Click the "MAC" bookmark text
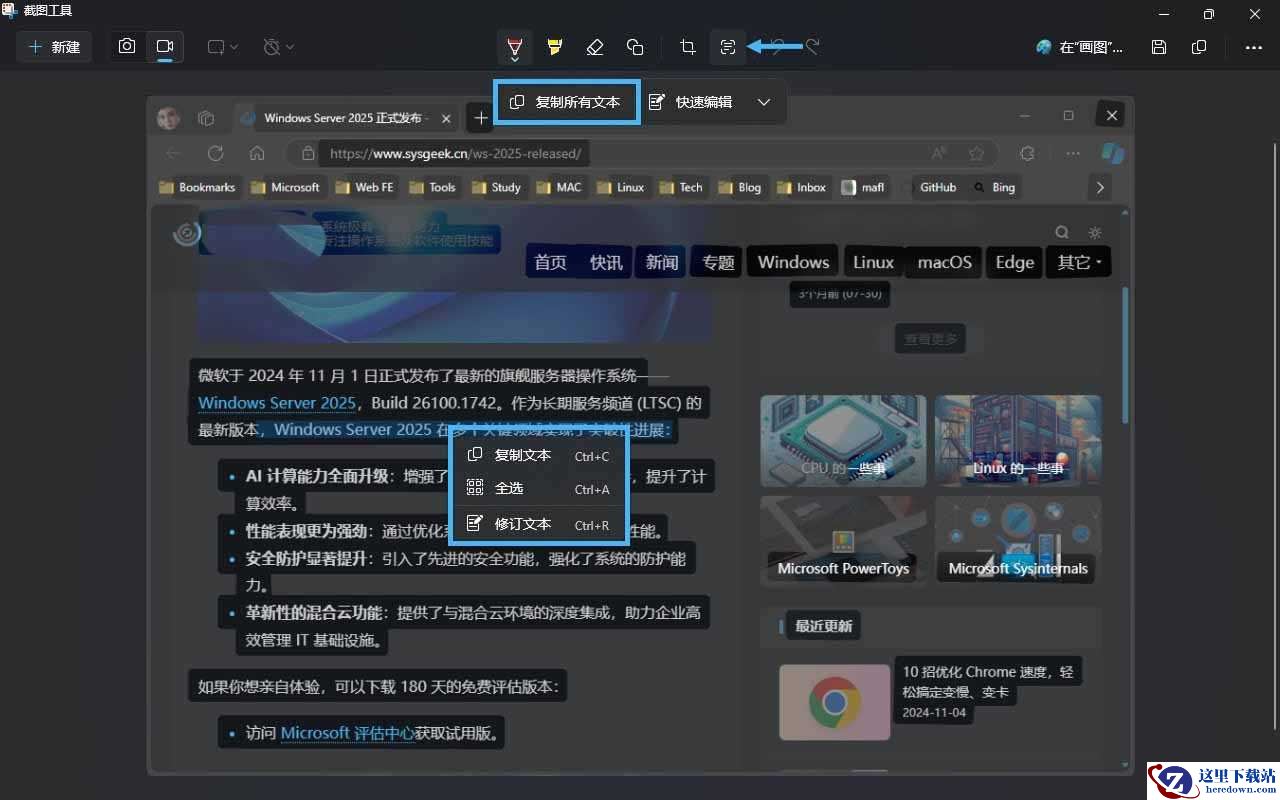Screen dimensions: 1280x800 pos(569,187)
